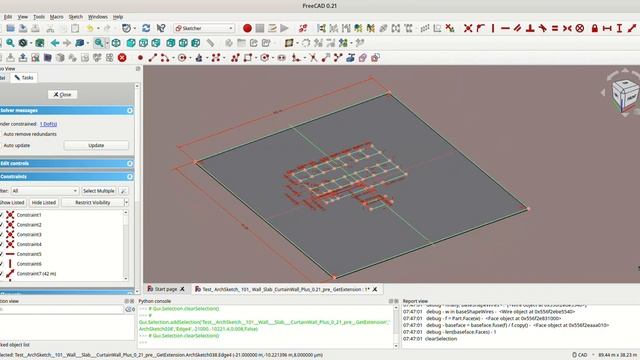This screenshot has height=360, width=640.
Task: Click the Select Multiple button
Action: point(98,191)
